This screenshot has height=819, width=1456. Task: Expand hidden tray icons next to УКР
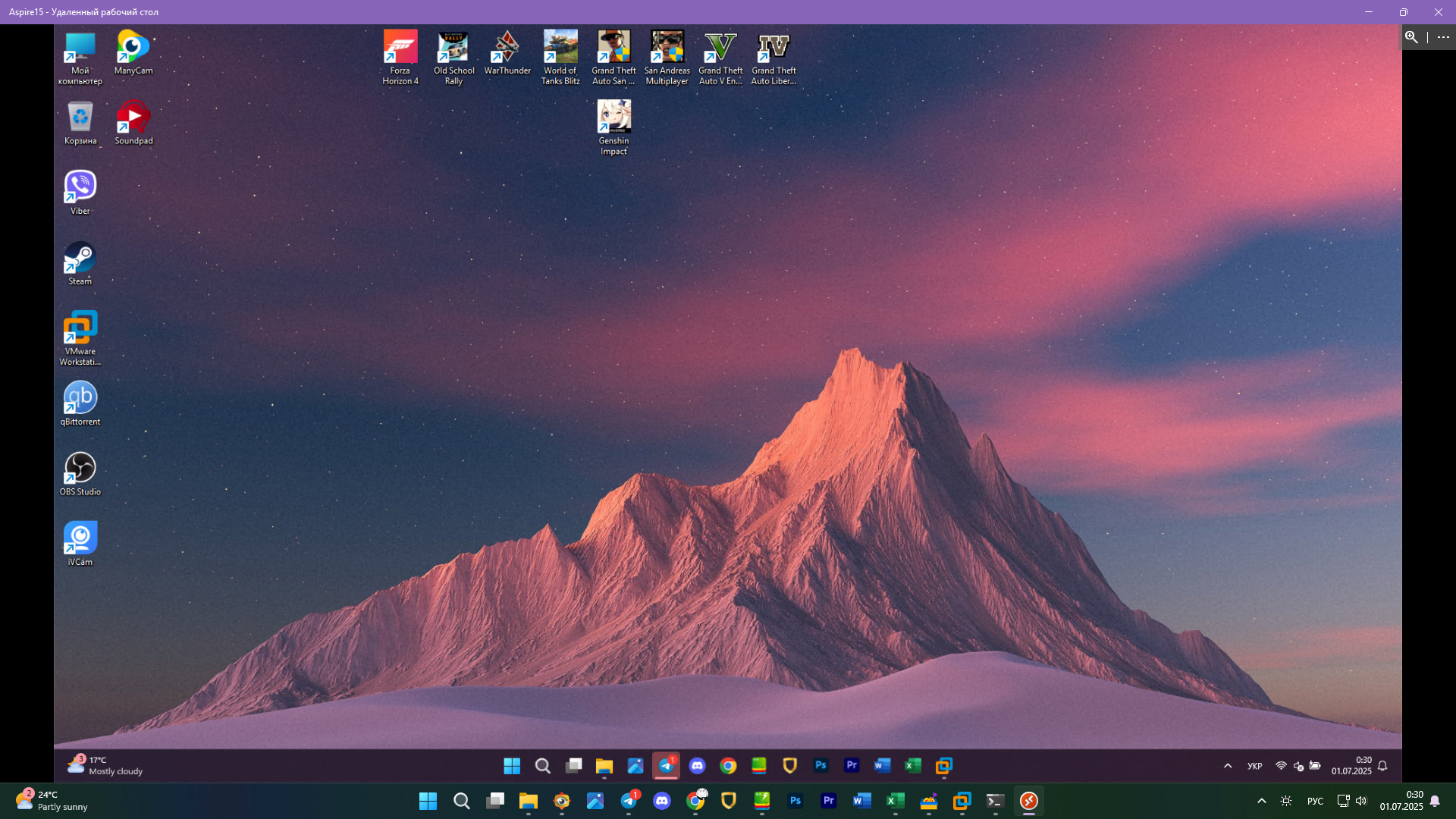pos(1228,766)
